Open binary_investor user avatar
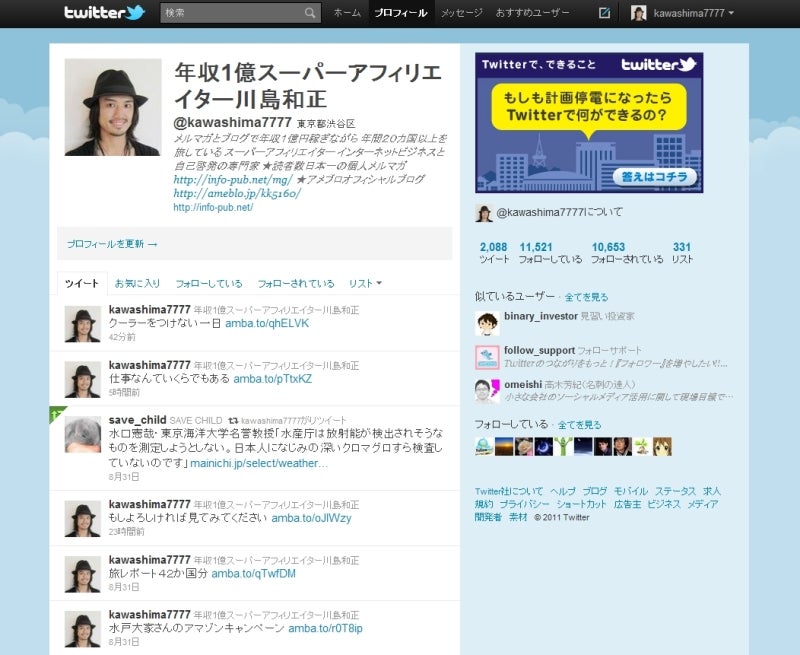Viewport: 800px width, 655px height. coord(487,323)
